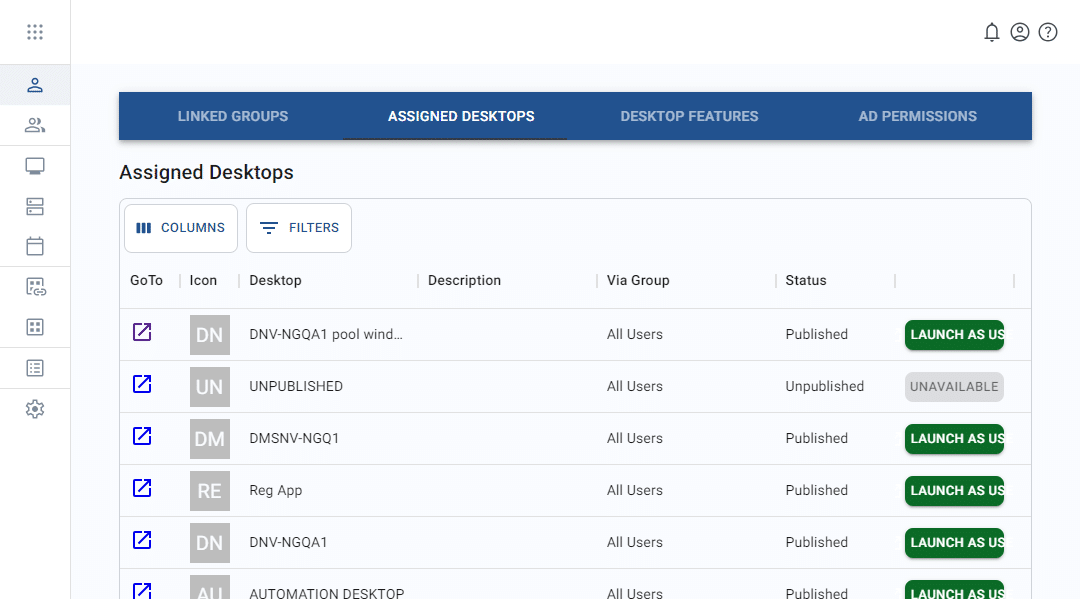Viewport: 1080px width, 599px height.
Task: Launch the Reg App desktop
Action: pyautogui.click(x=954, y=490)
